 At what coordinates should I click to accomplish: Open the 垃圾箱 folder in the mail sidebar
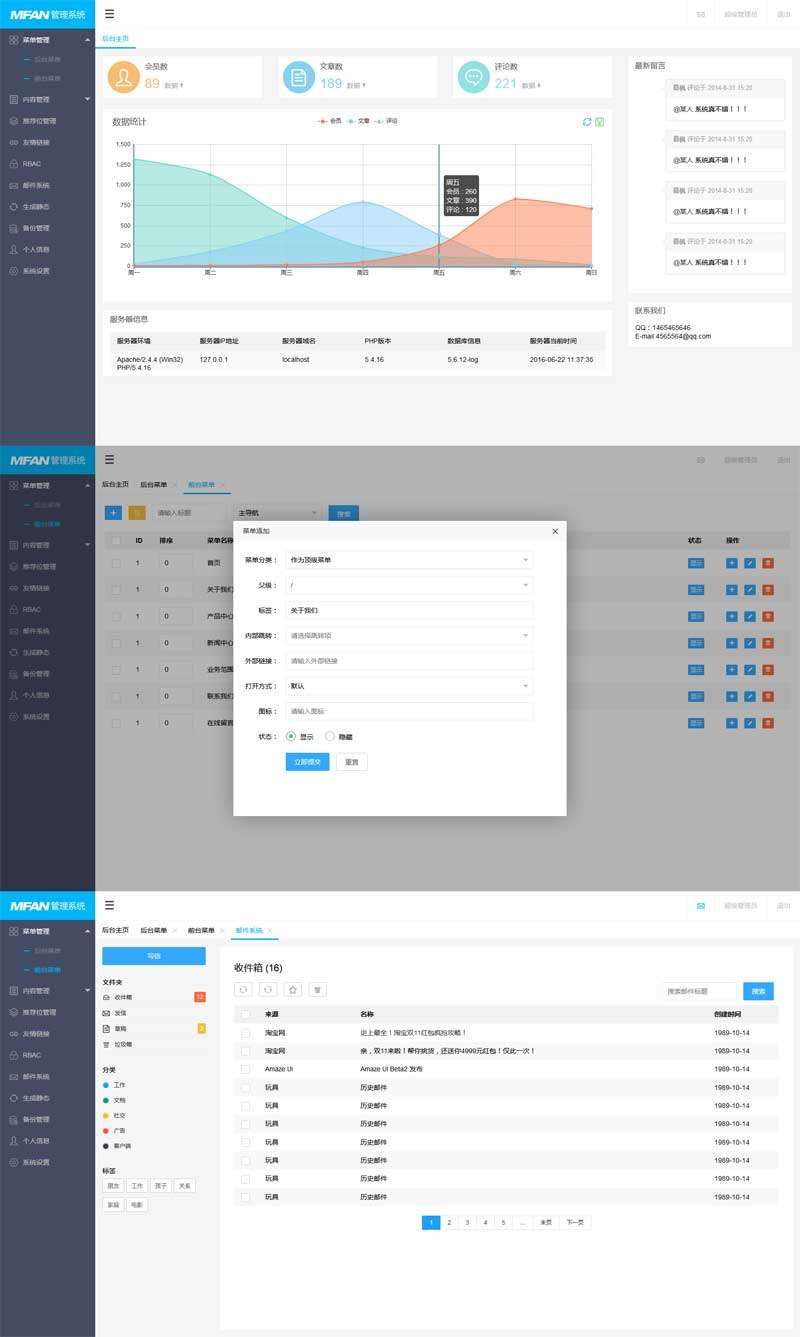[123, 1044]
